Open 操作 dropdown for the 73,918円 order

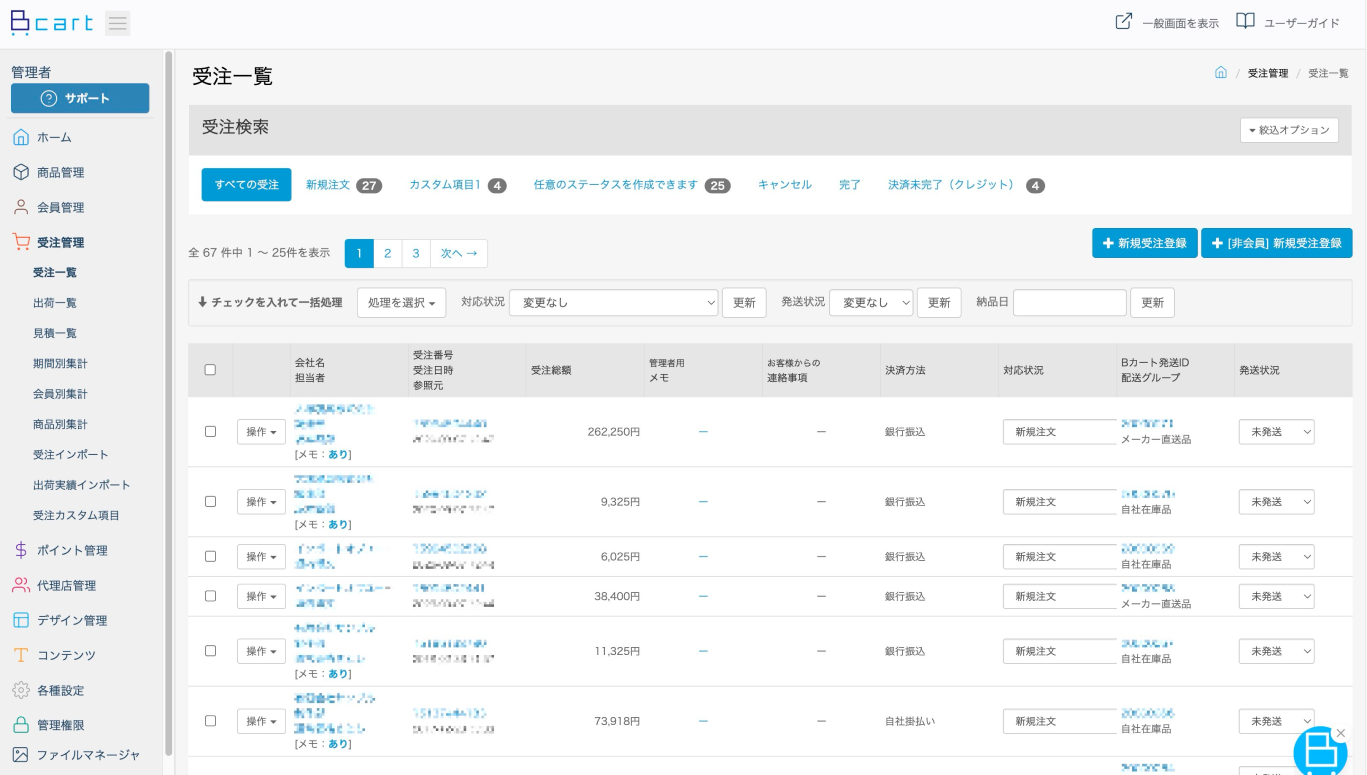[261, 721]
